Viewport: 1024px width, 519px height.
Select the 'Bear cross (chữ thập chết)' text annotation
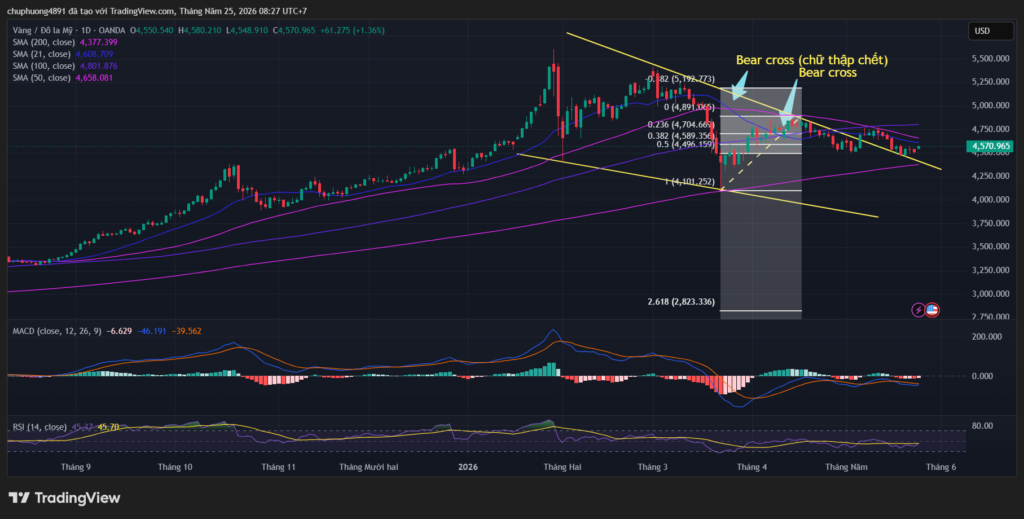click(x=812, y=60)
